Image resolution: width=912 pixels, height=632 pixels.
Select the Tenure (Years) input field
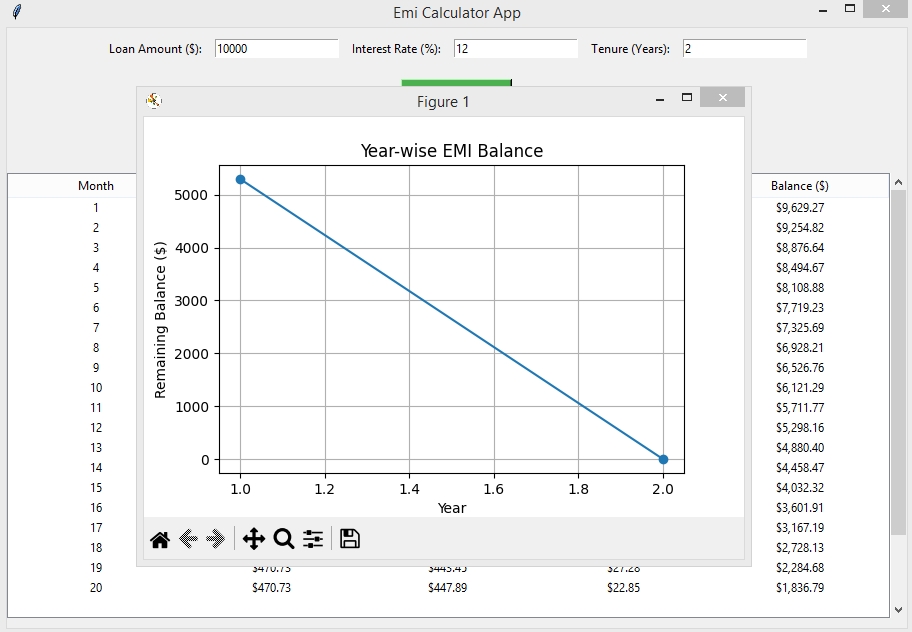(744, 49)
